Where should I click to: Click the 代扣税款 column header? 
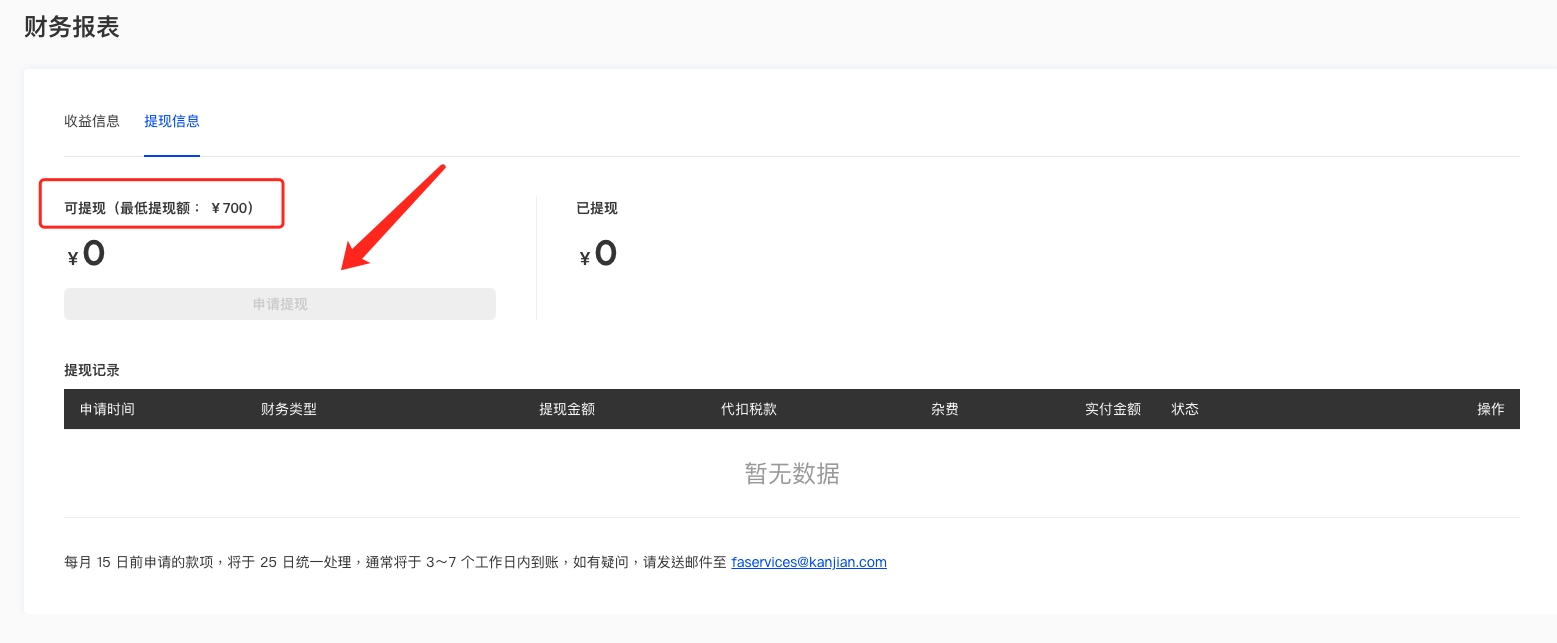tap(749, 409)
